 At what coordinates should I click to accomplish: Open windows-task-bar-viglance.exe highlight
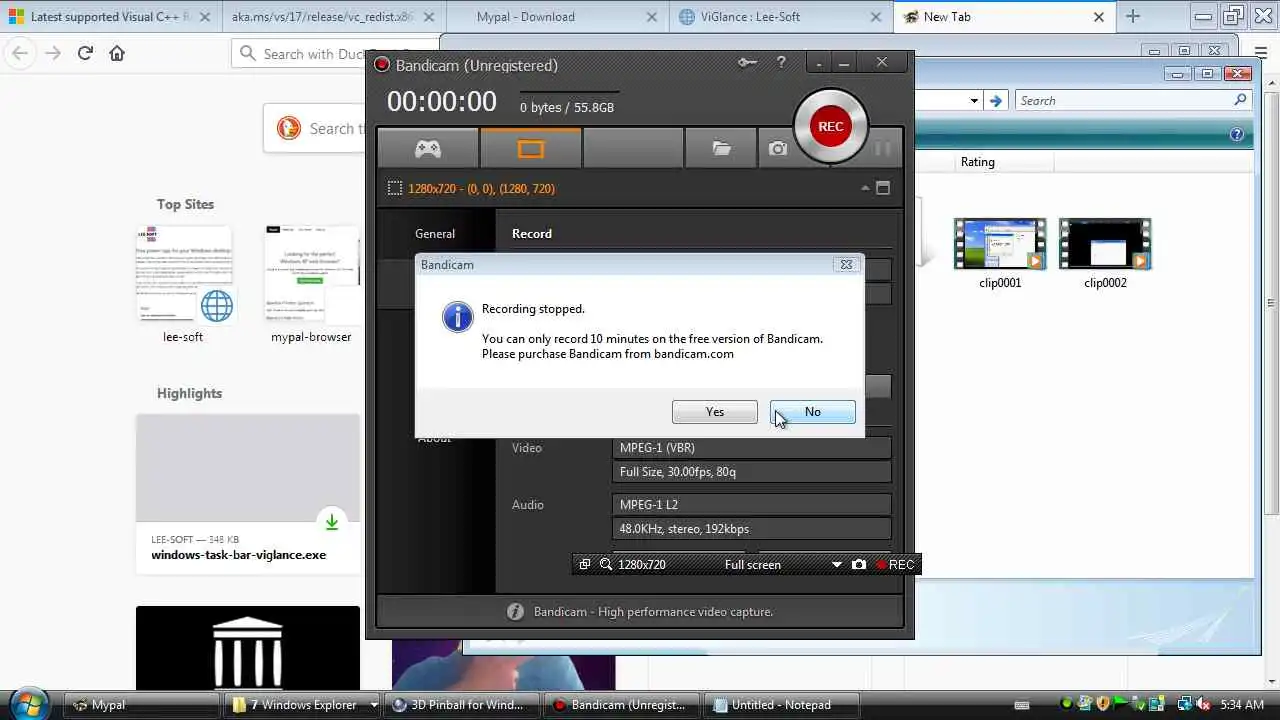pos(248,494)
